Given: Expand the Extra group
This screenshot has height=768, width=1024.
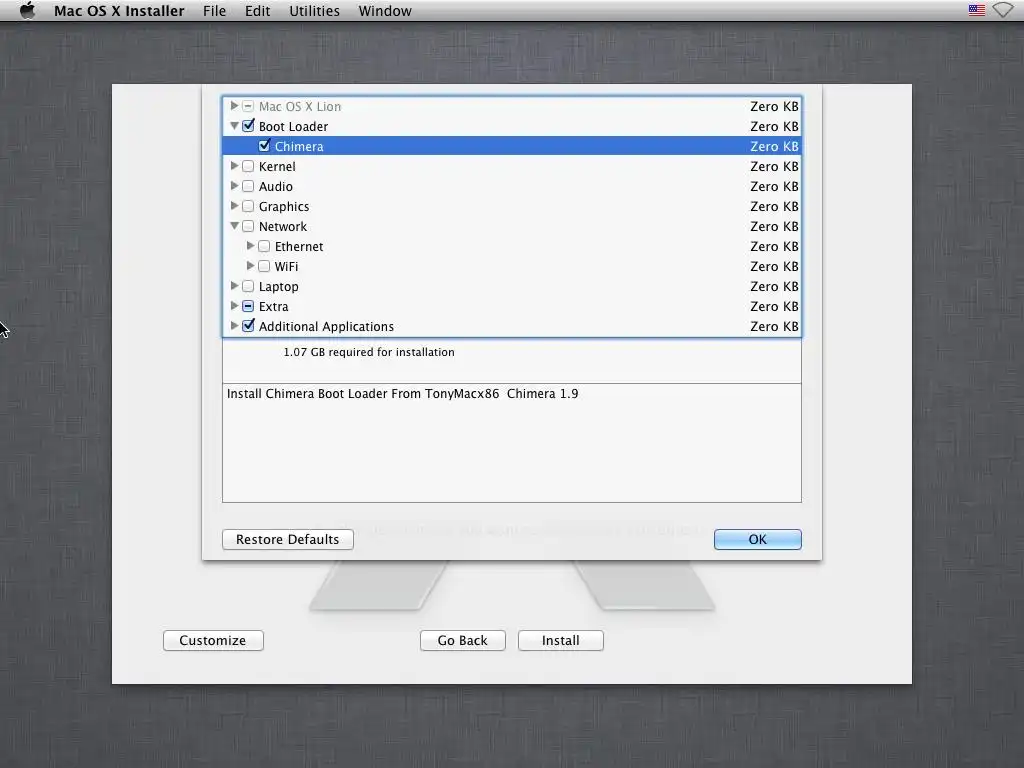Looking at the screenshot, I should click(234, 305).
